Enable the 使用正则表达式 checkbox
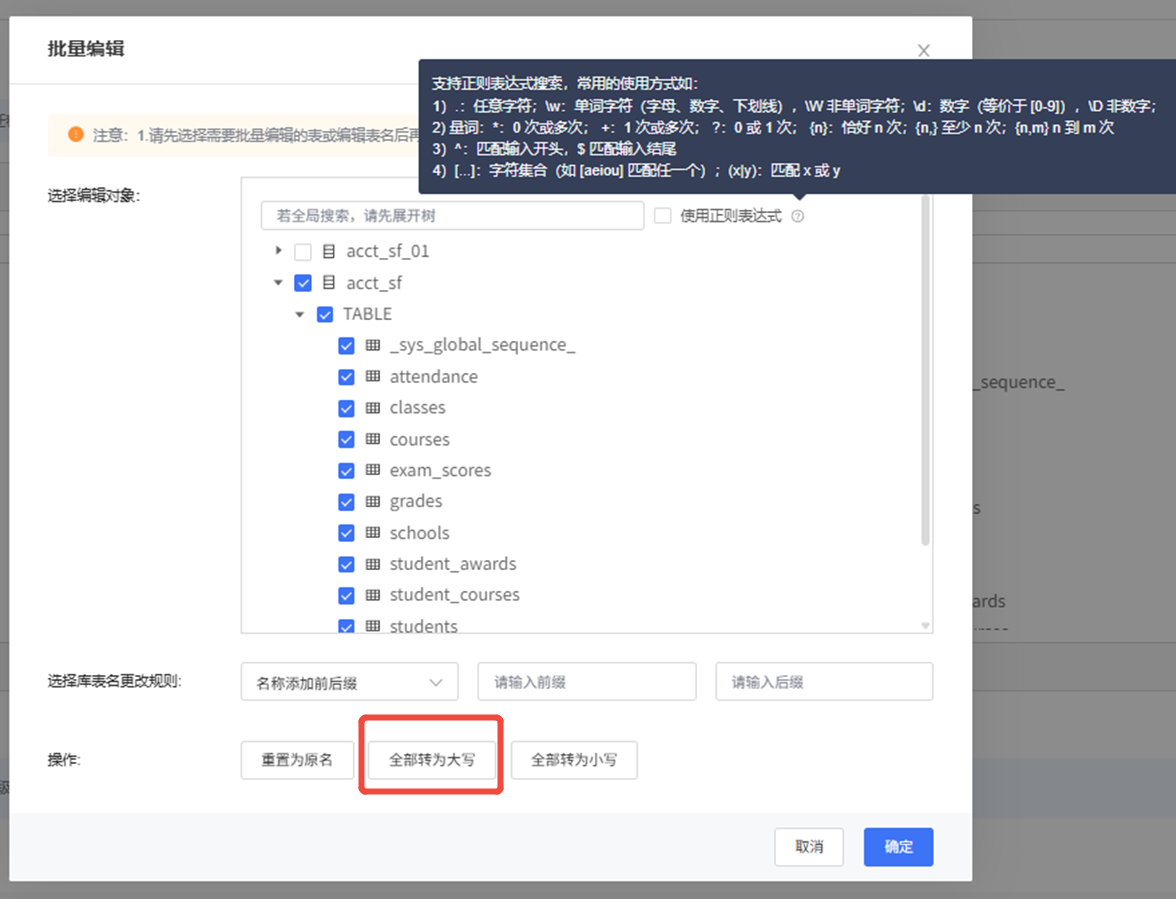 point(662,216)
